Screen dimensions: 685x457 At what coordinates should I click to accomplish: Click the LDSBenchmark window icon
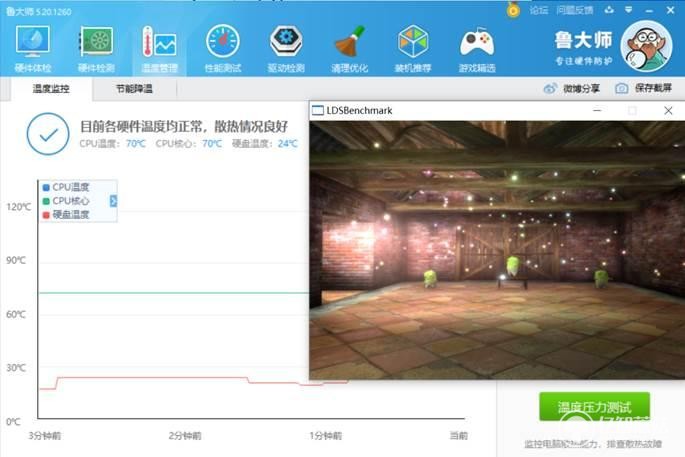pyautogui.click(x=317, y=111)
